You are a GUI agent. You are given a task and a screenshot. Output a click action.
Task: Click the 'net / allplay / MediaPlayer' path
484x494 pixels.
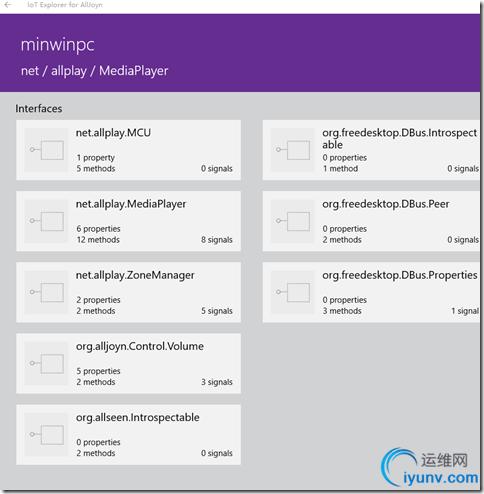95,71
